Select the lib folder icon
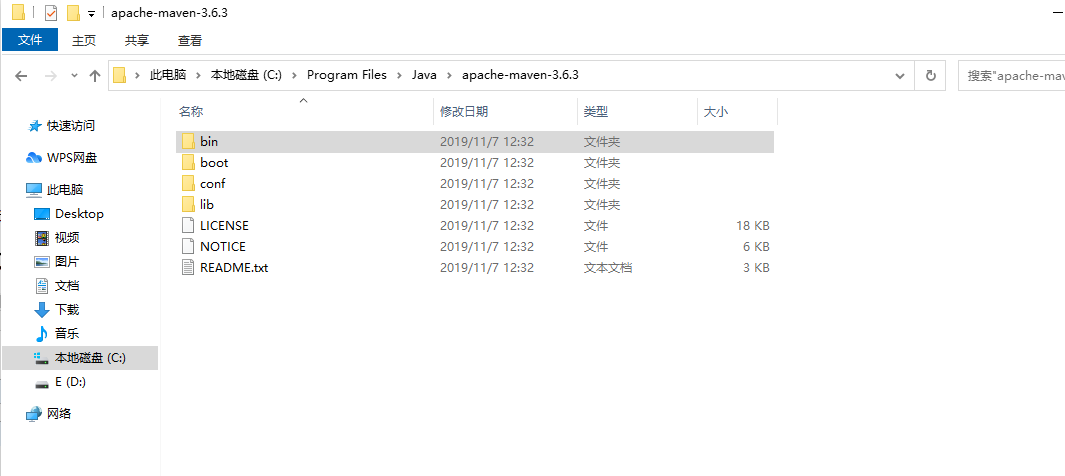This screenshot has height=476, width=1065. pos(188,204)
